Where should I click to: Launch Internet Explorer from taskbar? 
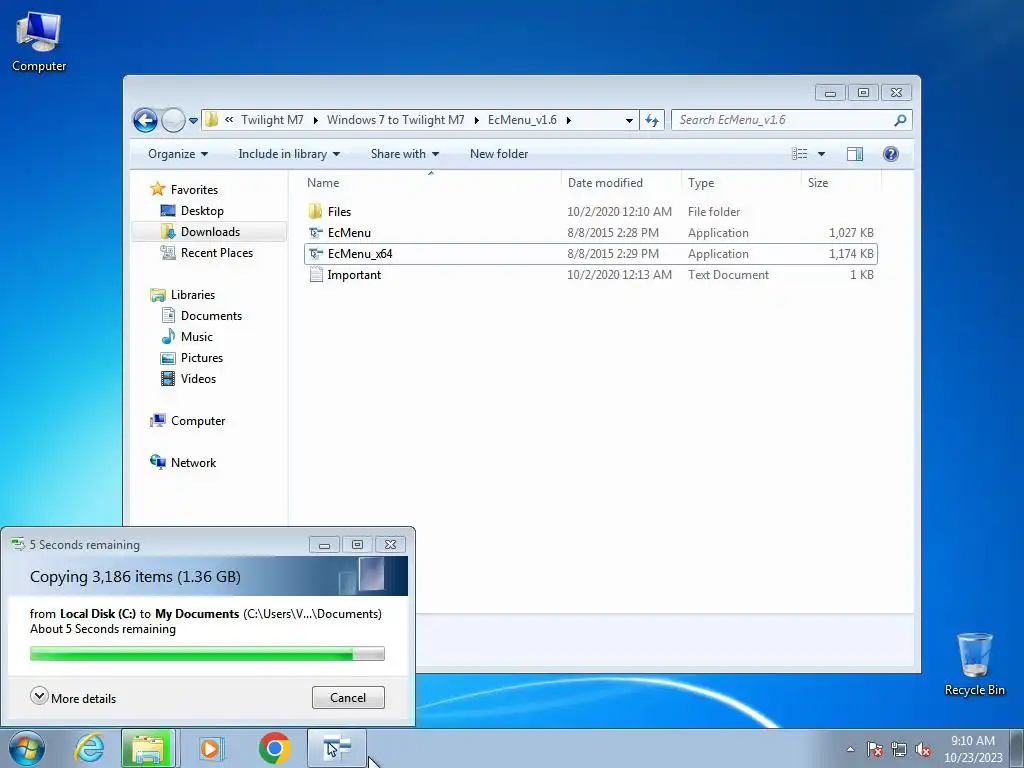click(89, 748)
